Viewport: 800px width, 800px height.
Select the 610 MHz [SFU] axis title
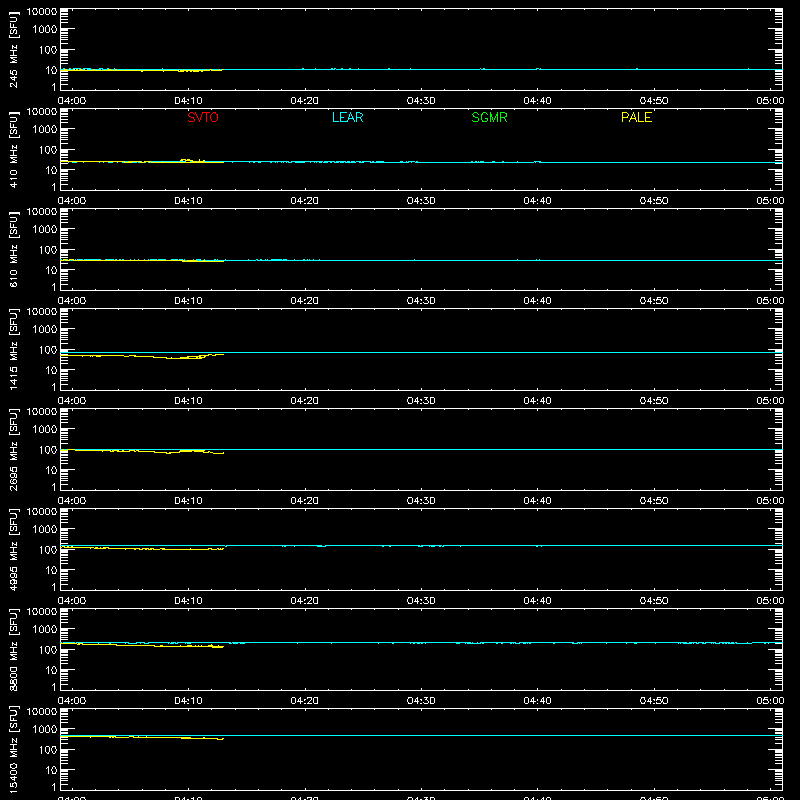pyautogui.click(x=13, y=250)
